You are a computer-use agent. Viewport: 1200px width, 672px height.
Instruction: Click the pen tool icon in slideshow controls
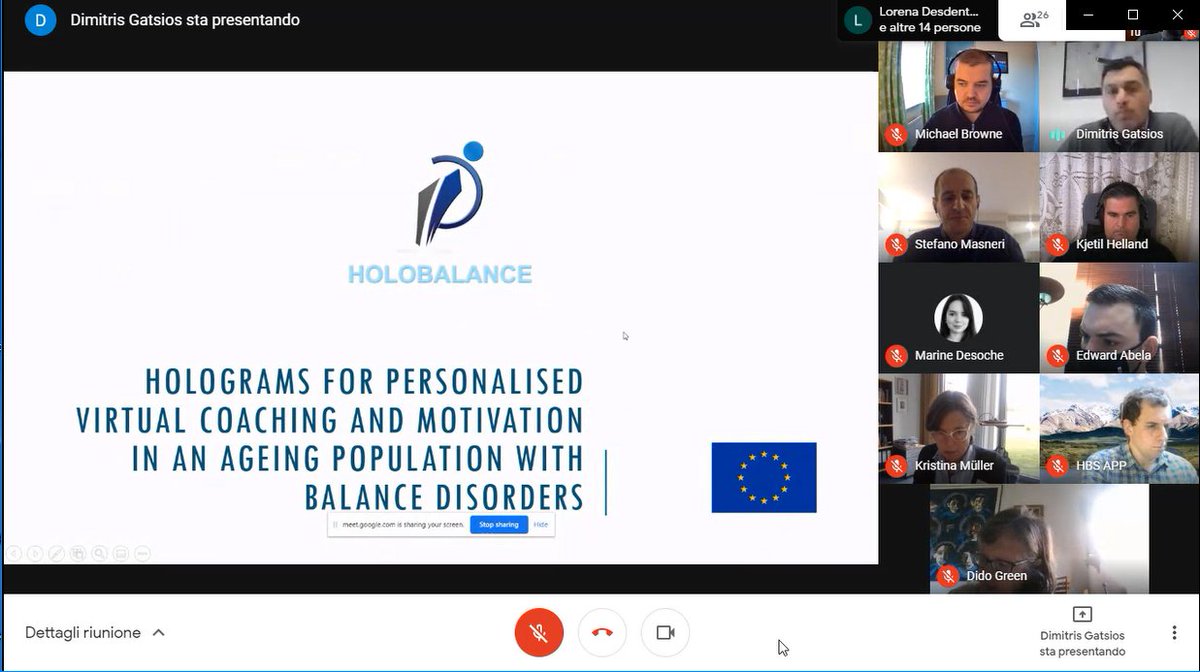point(56,553)
